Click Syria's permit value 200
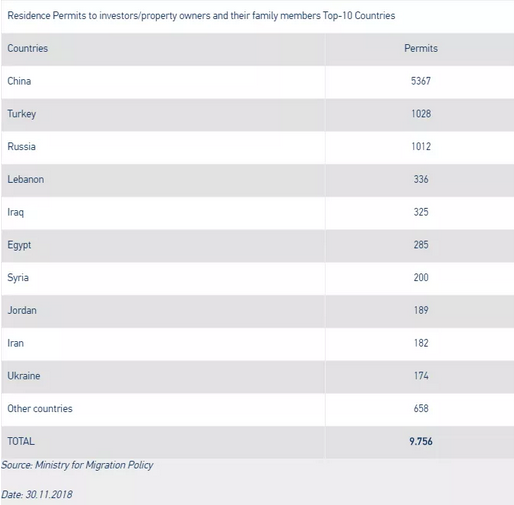This screenshot has width=514, height=505. [421, 277]
